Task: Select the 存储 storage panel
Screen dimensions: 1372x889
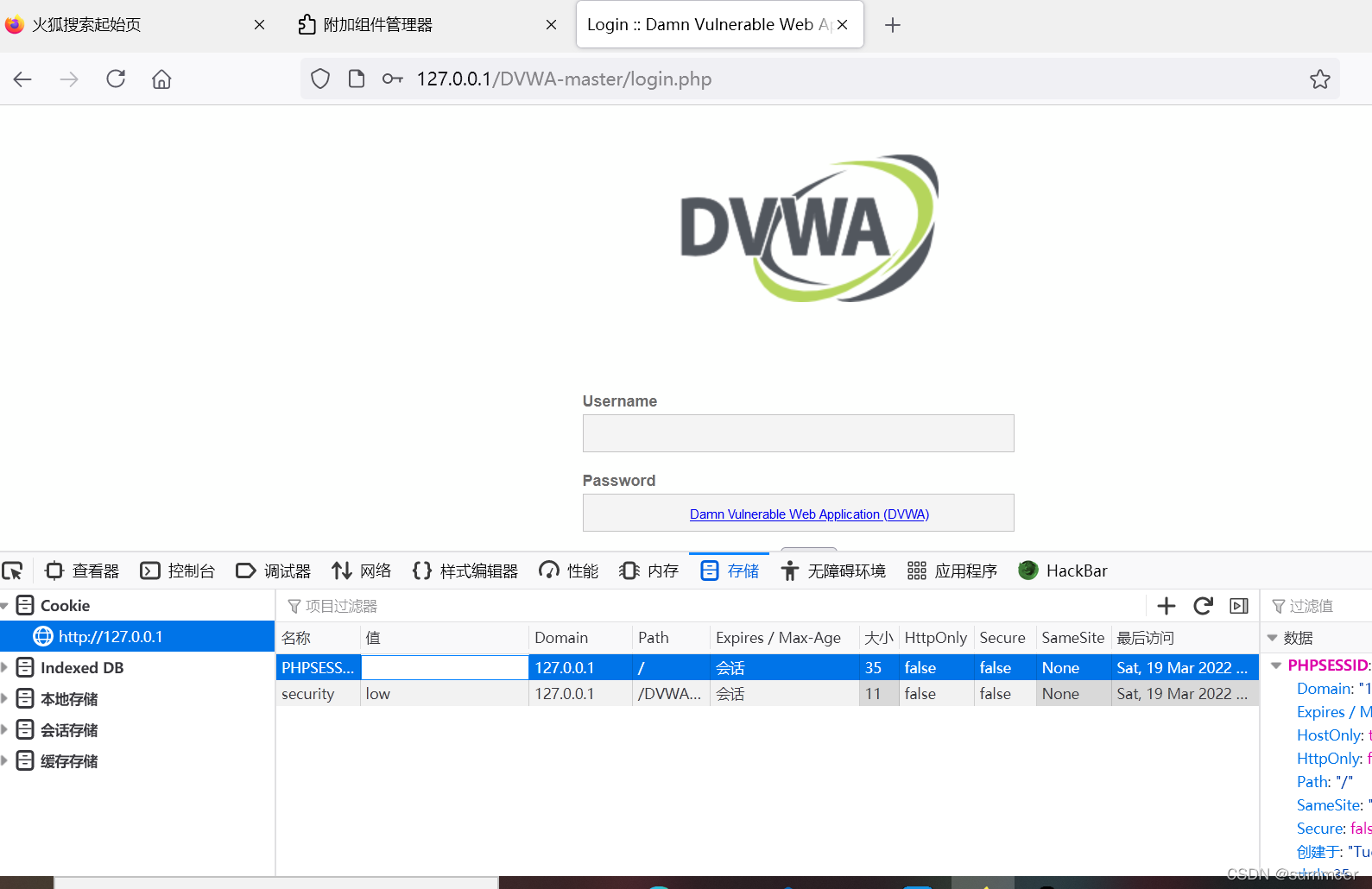Action: pos(730,571)
